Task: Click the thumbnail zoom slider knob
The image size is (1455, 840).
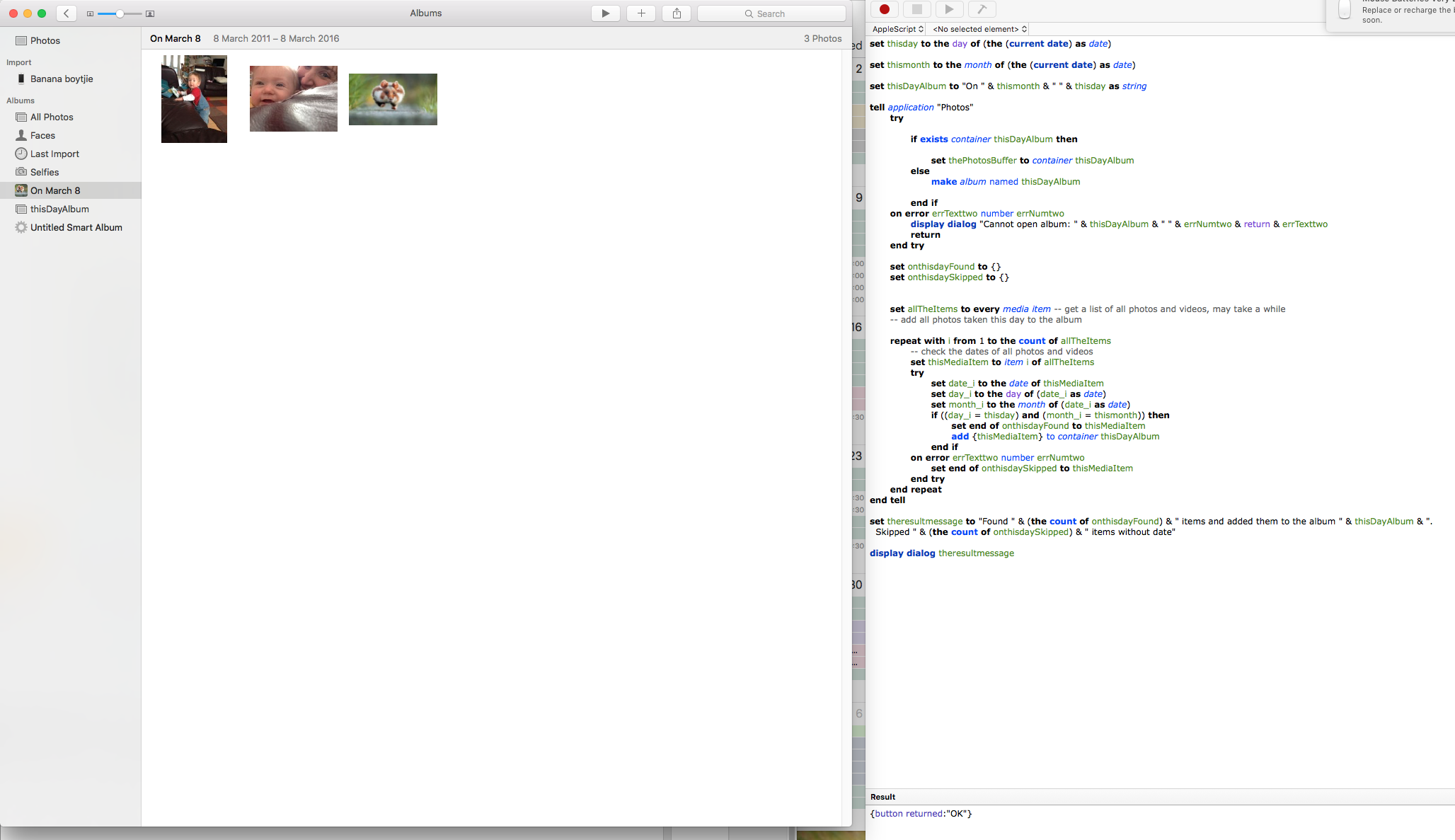Action: tap(120, 13)
